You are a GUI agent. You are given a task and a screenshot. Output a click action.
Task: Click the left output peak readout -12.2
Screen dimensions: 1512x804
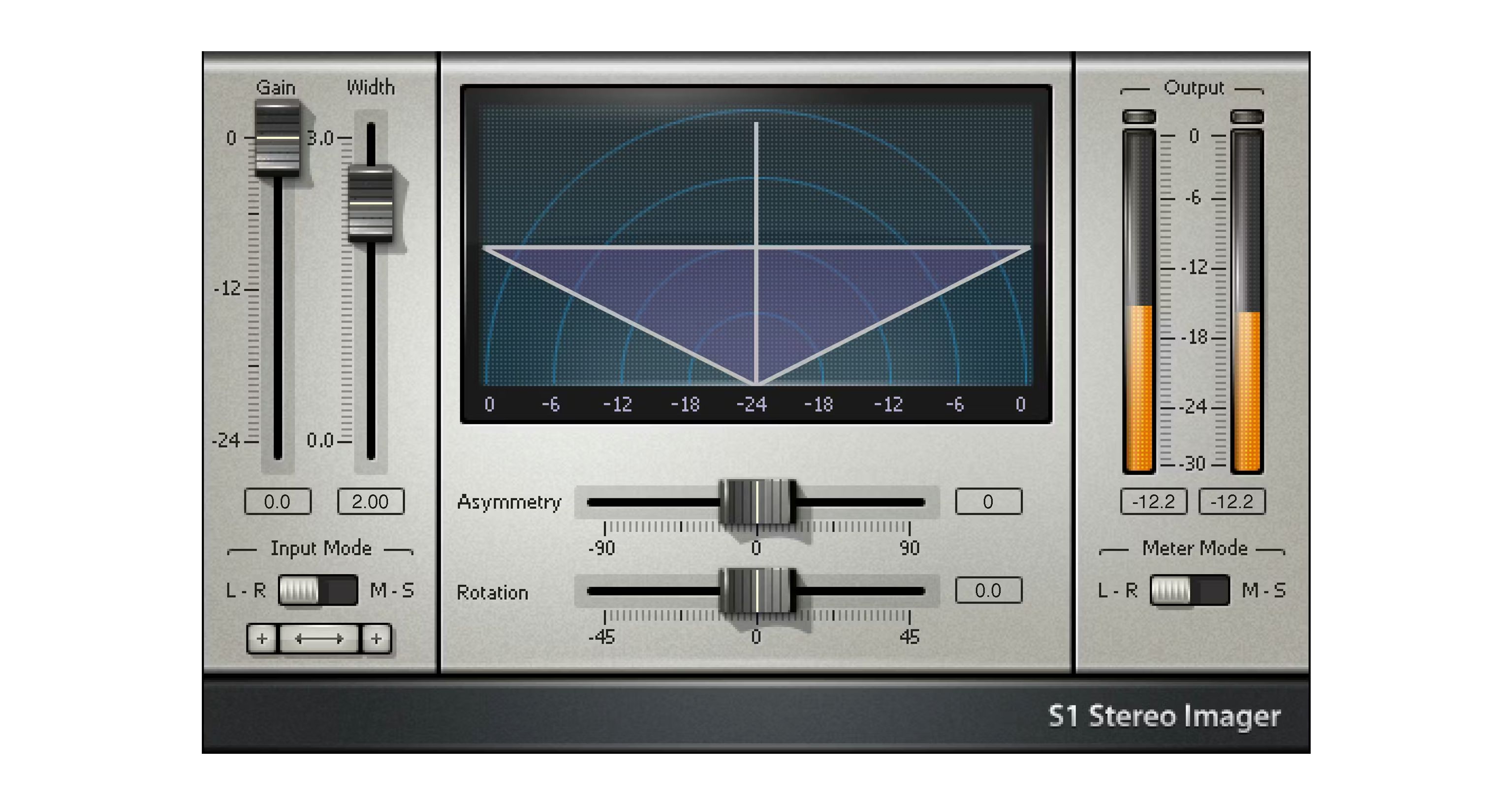coord(1153,502)
